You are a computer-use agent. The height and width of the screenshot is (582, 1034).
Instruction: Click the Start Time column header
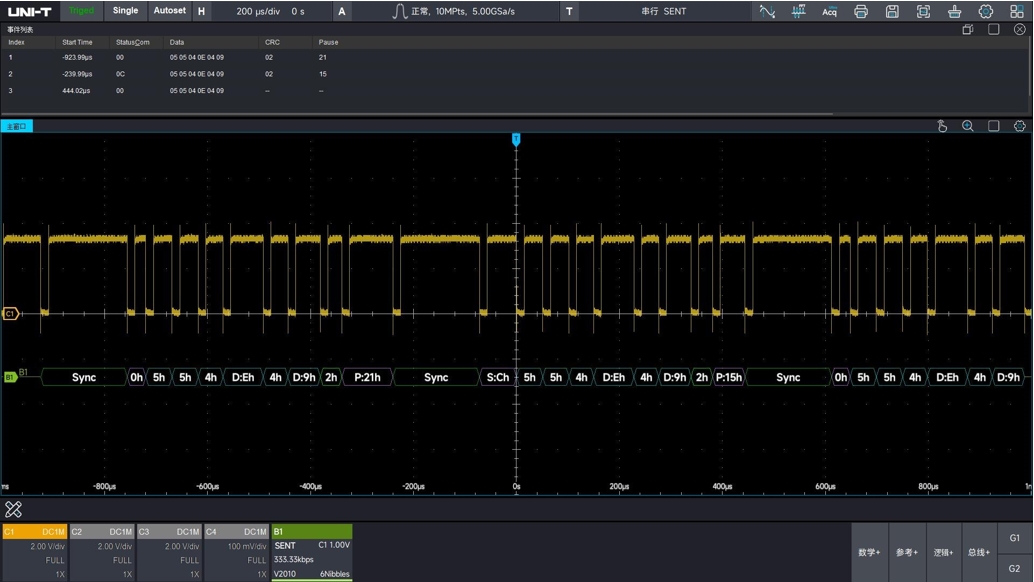click(77, 42)
